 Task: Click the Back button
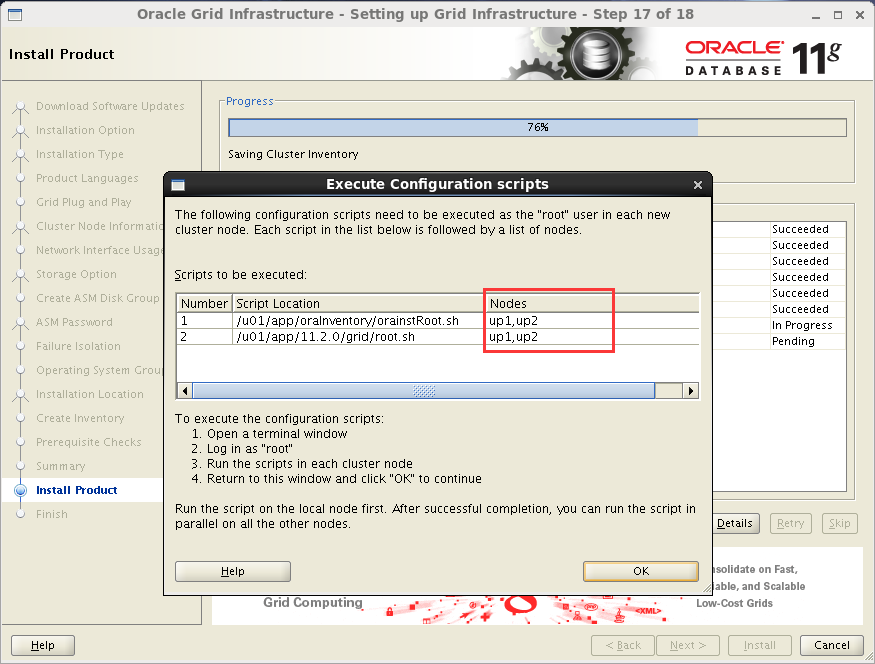[x=623, y=645]
